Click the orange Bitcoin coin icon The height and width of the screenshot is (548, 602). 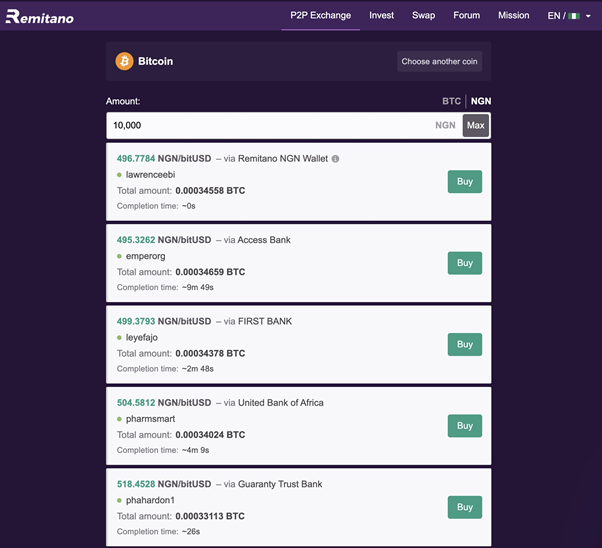[124, 61]
